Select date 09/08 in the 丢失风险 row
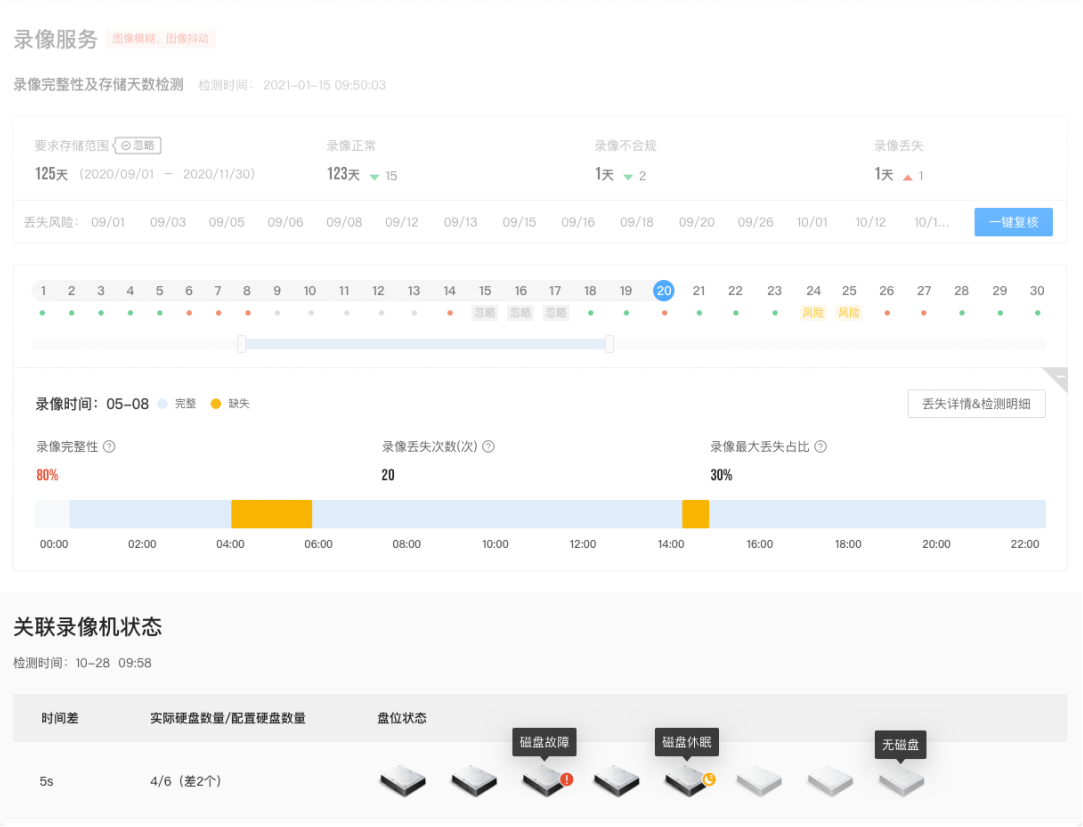Screen dimensions: 1083x827 pyautogui.click(x=344, y=222)
